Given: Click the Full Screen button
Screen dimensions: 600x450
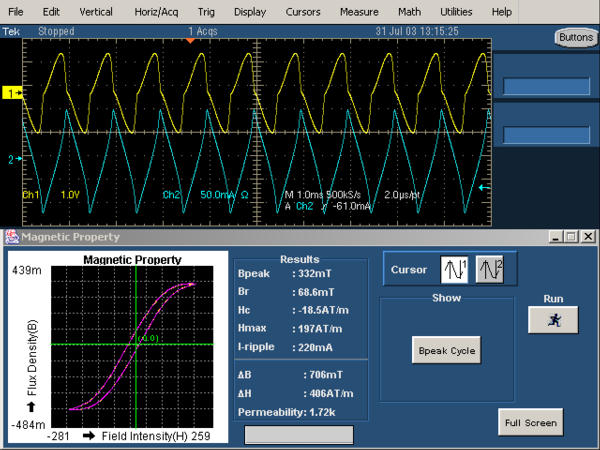Looking at the screenshot, I should (x=532, y=422).
